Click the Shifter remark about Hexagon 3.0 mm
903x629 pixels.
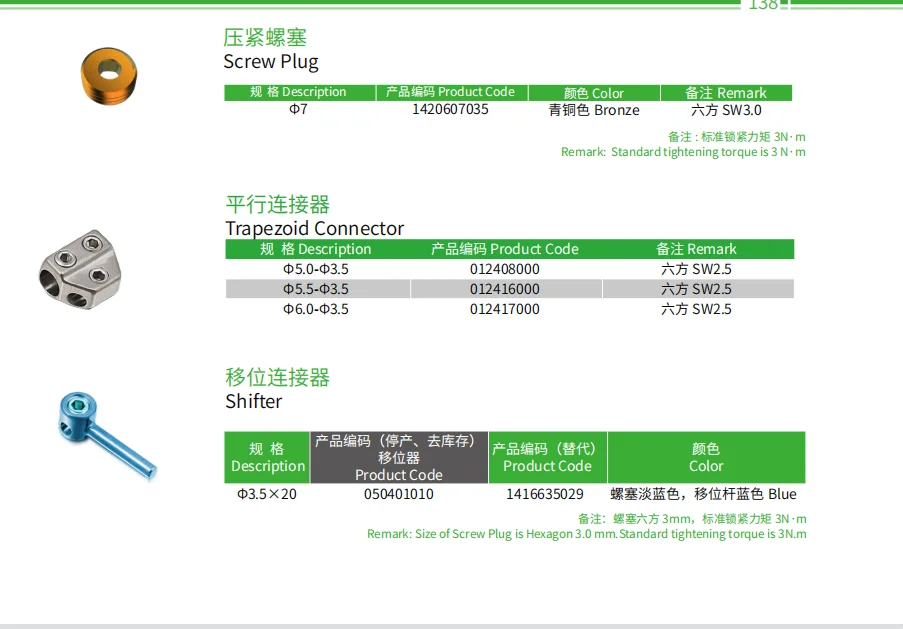pyautogui.click(x=586, y=534)
